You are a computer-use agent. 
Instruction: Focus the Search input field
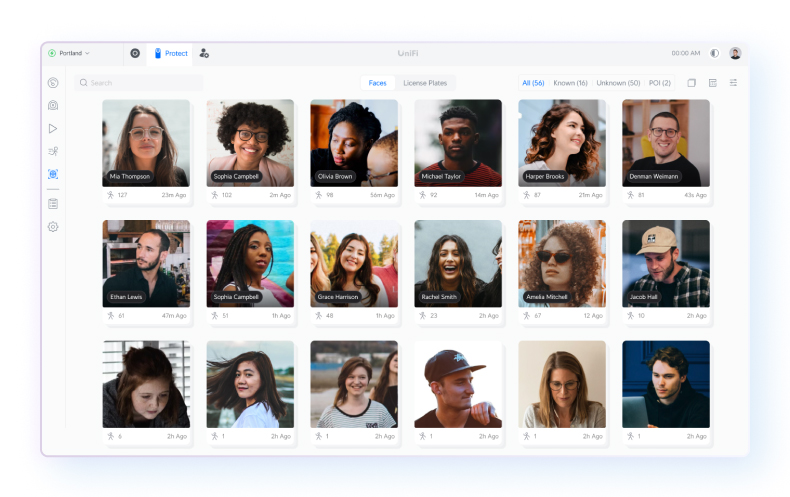point(139,83)
